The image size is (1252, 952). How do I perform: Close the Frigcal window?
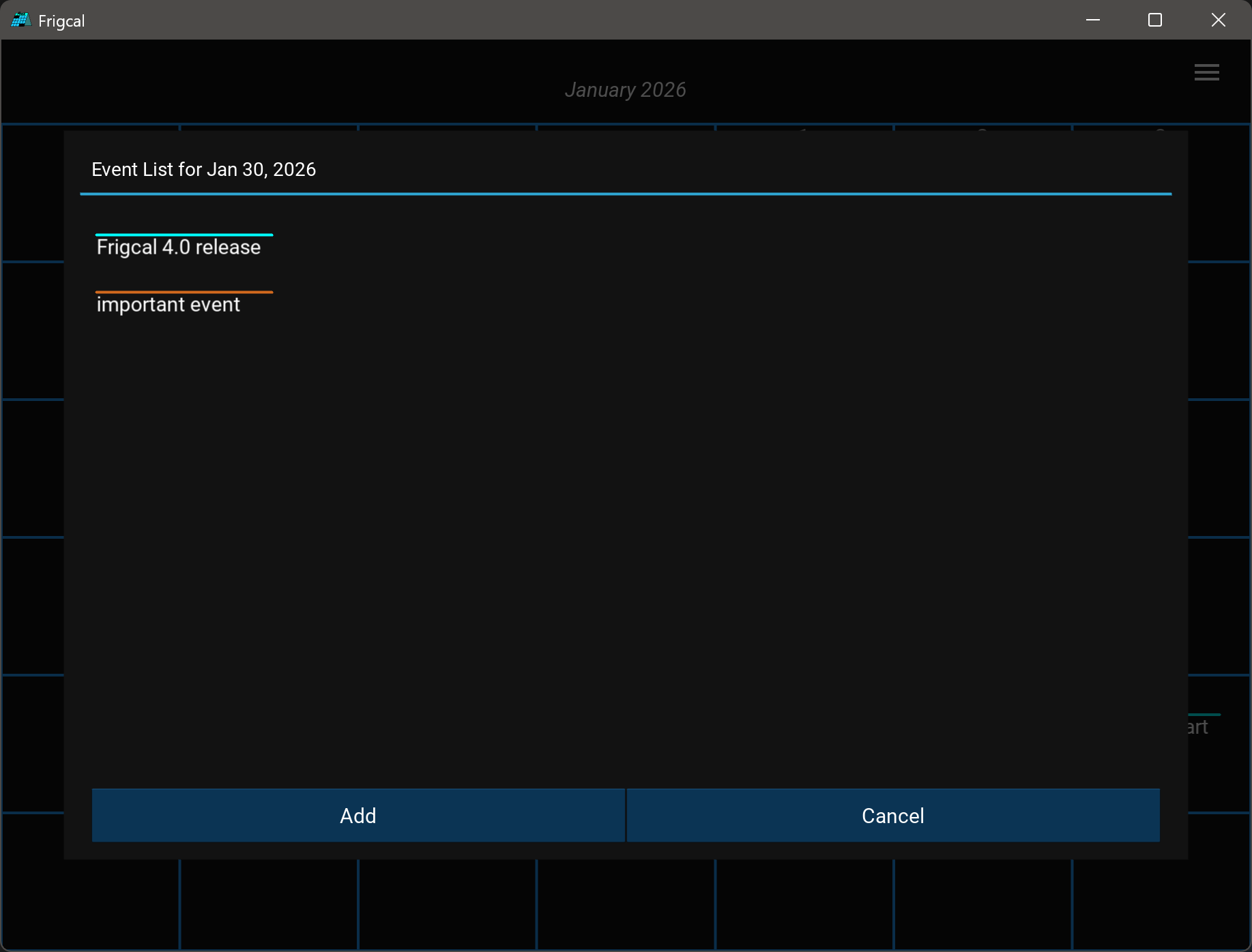click(1218, 20)
